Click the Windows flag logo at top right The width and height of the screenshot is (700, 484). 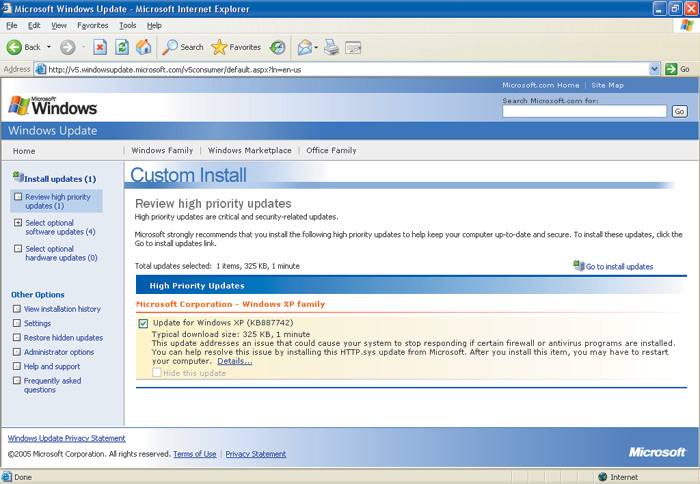click(x=687, y=25)
